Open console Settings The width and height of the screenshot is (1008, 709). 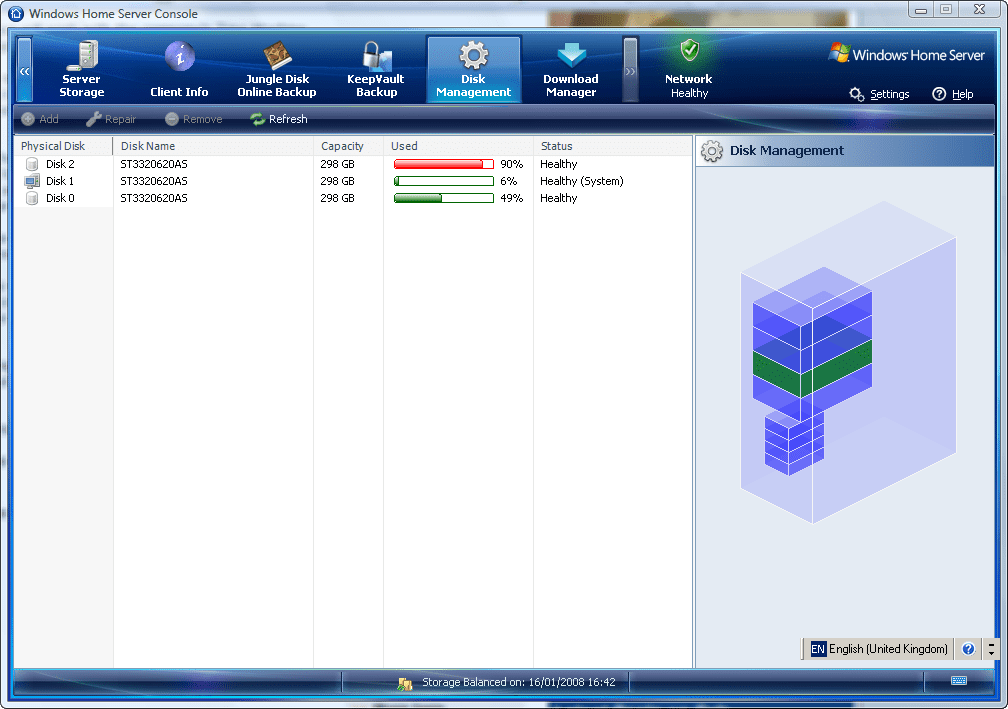(879, 94)
